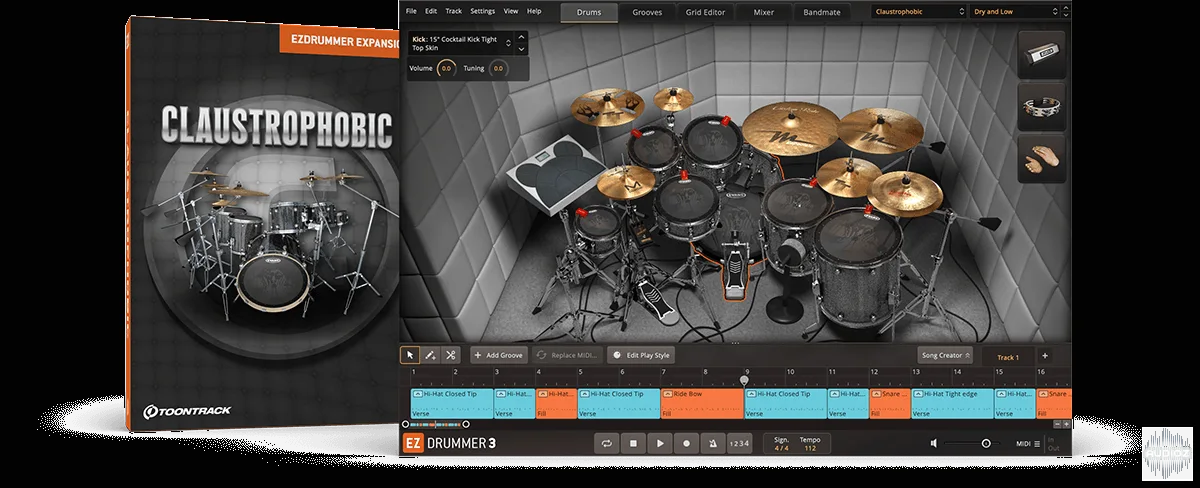Switch to the Mixer tab

(765, 13)
